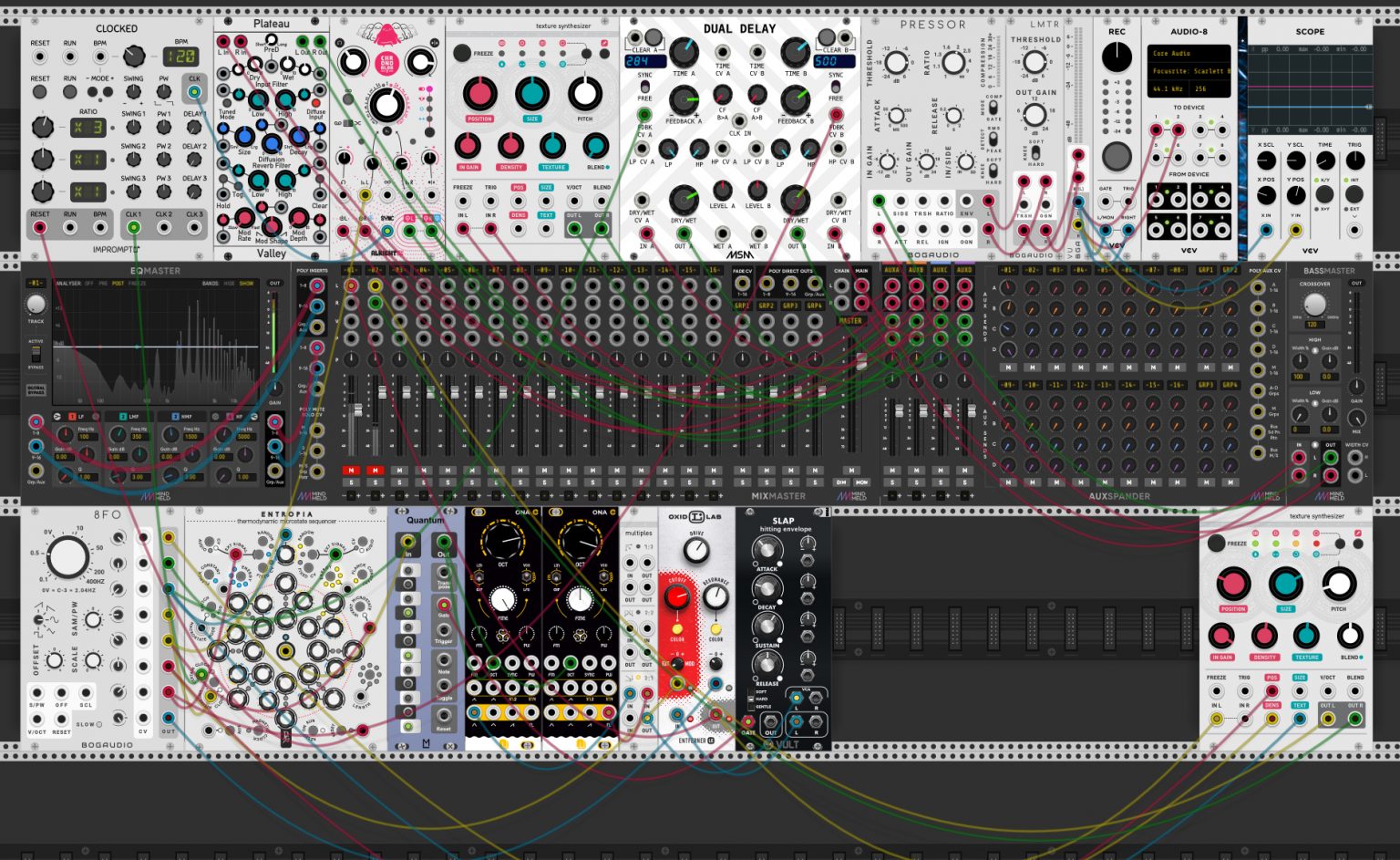Screen dimensions: 1400x860
Task: Click the large frequency knob on 8FO
Action: tap(68, 556)
